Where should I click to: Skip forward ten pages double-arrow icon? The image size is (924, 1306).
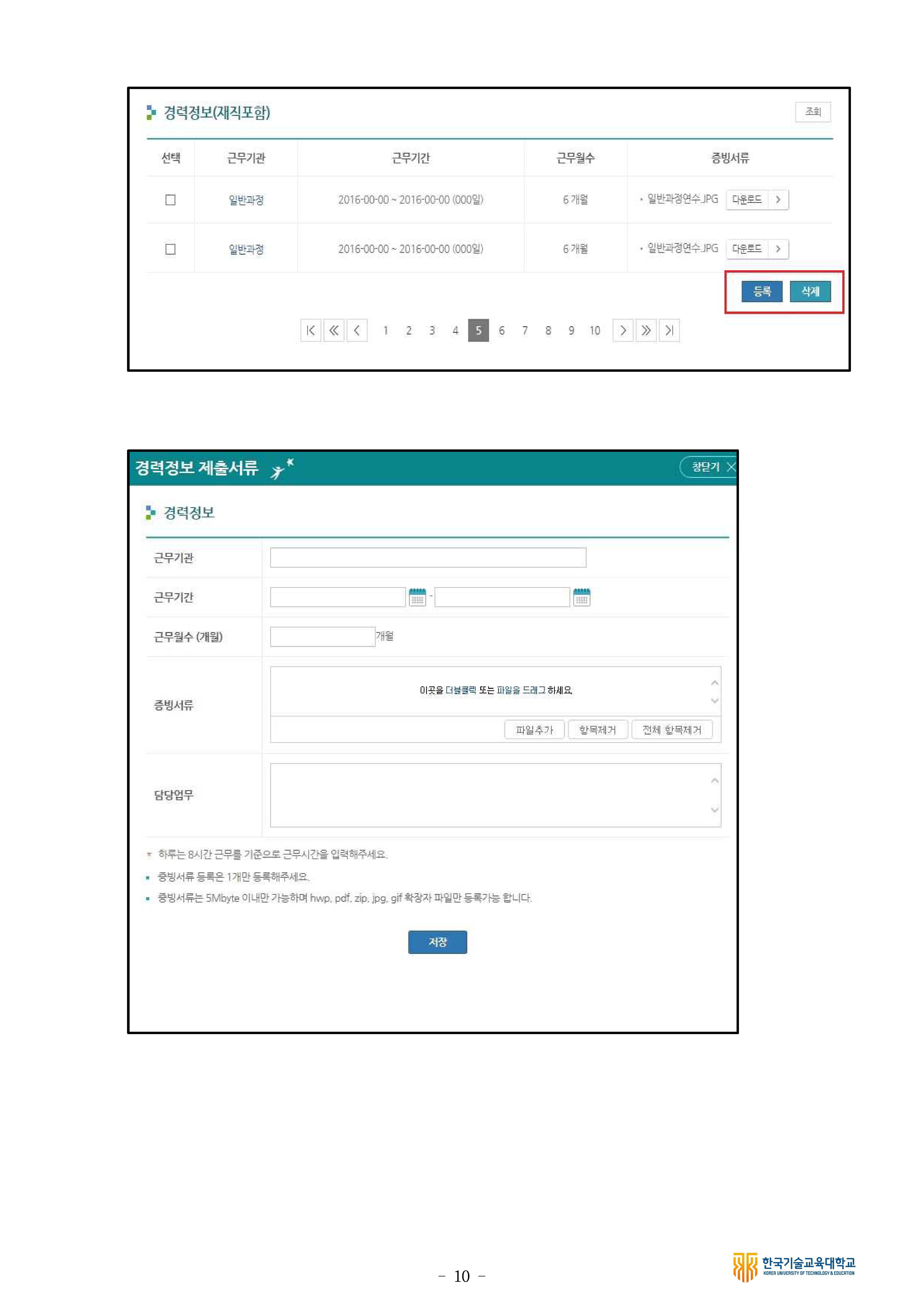coord(646,330)
